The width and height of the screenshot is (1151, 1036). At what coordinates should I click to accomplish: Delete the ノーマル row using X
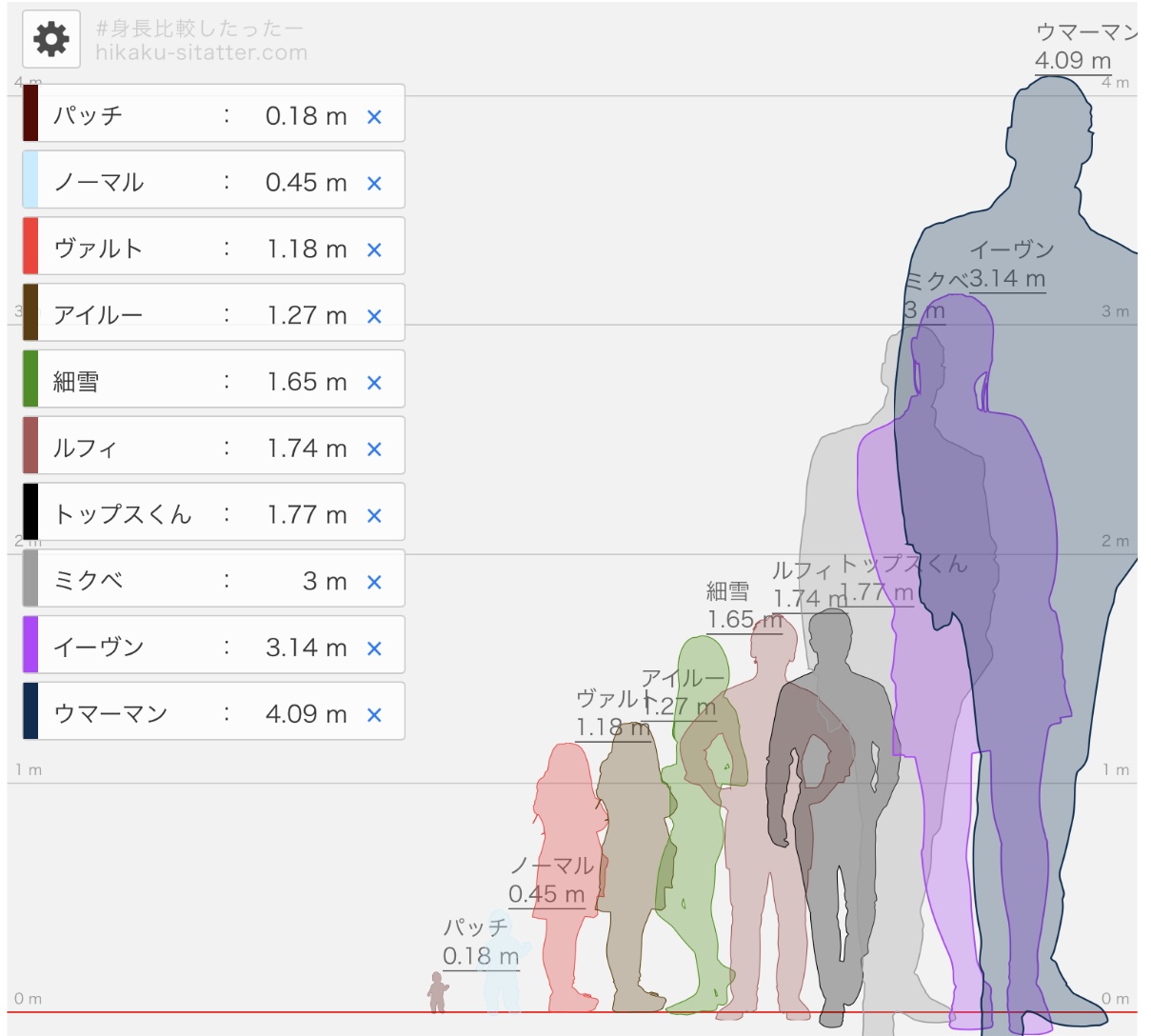pos(374,183)
